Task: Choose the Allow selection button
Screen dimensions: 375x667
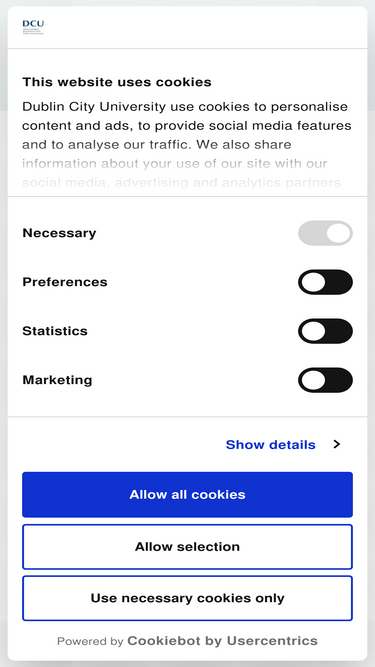Action: pyautogui.click(x=188, y=547)
